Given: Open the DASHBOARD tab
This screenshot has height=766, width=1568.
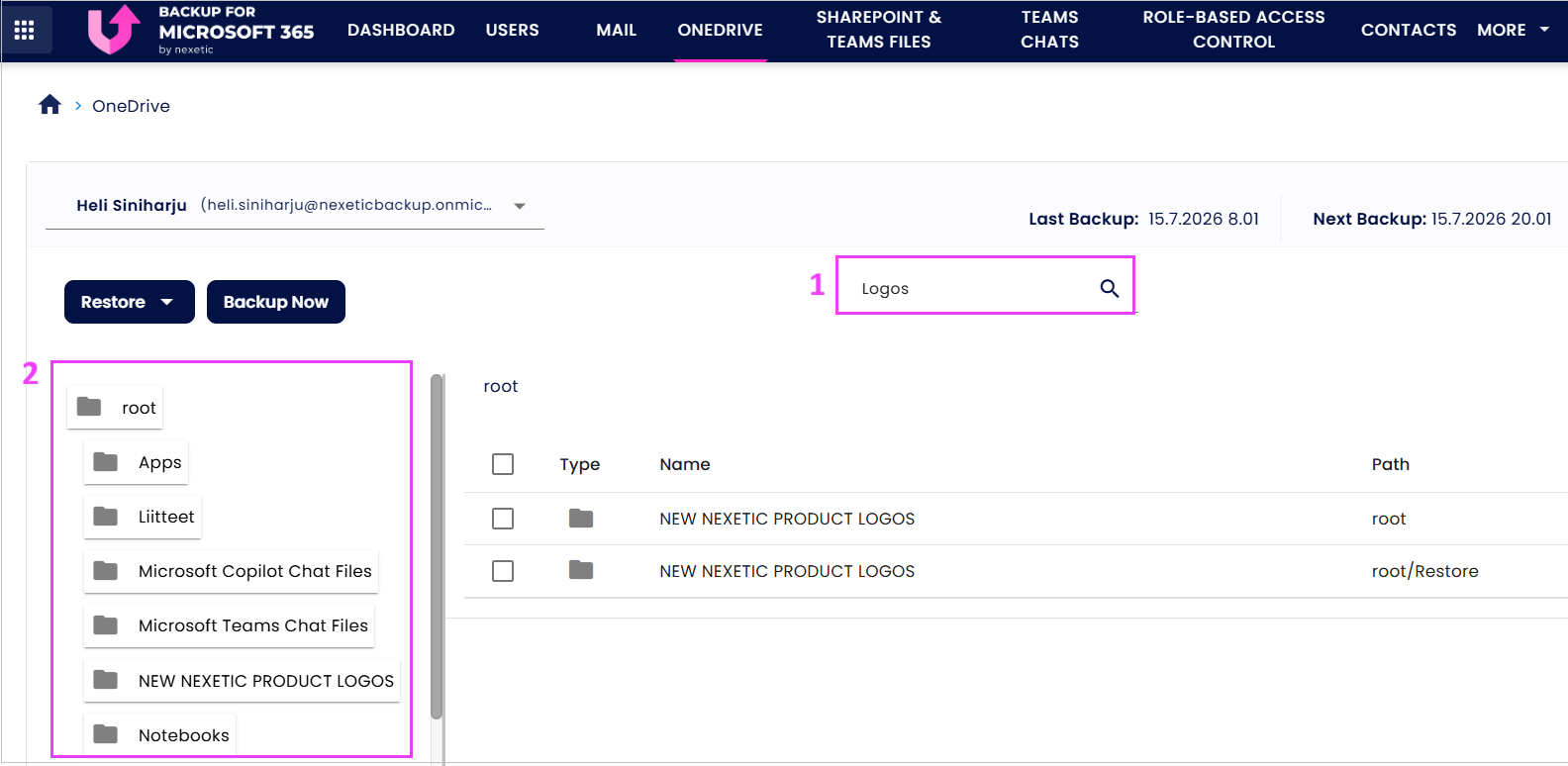Looking at the screenshot, I should click(401, 30).
